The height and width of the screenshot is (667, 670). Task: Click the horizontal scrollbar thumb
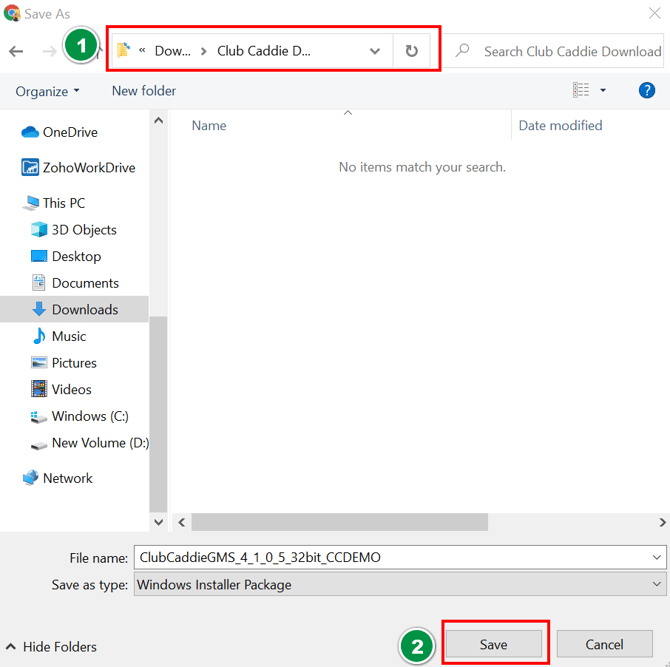click(x=340, y=522)
